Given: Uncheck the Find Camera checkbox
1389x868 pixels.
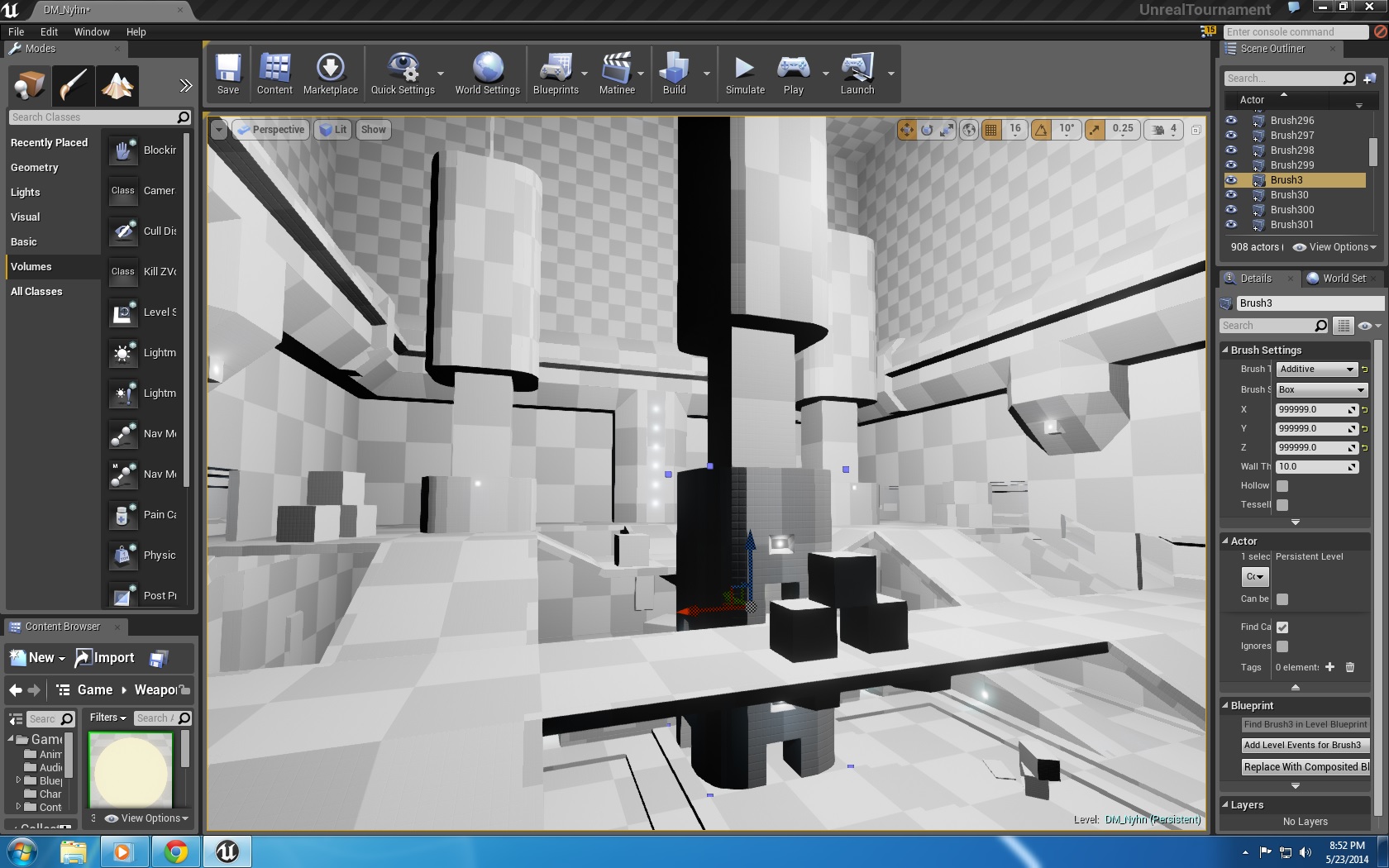Looking at the screenshot, I should (1282, 627).
